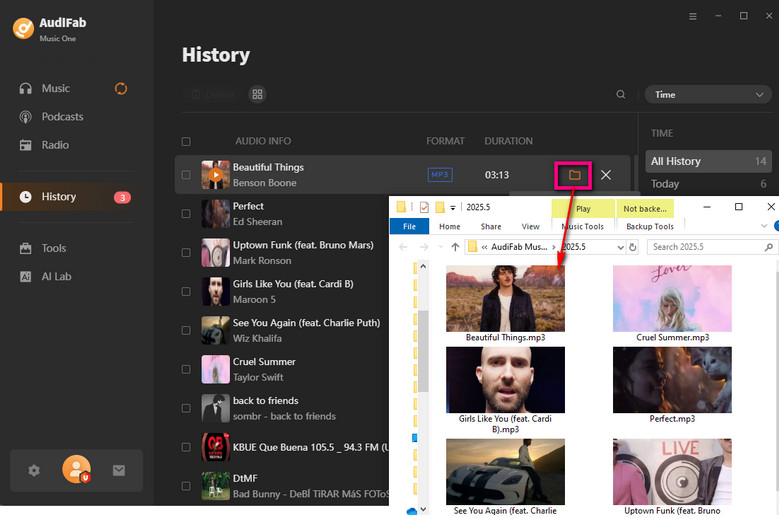Open Explorer quick access toolbar dropdown
Viewport: 779px width, 518px height.
(x=453, y=208)
